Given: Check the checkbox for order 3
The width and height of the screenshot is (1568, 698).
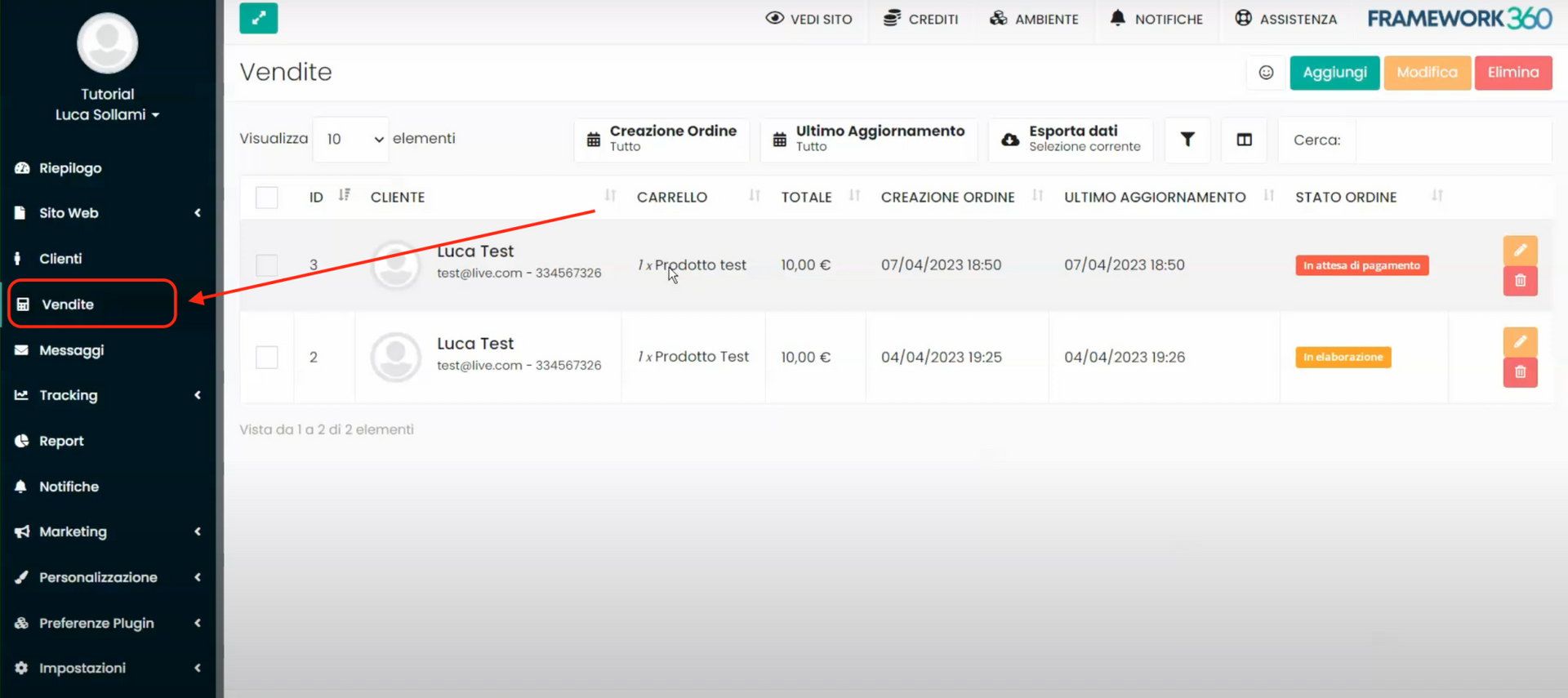Looking at the screenshot, I should [x=267, y=265].
